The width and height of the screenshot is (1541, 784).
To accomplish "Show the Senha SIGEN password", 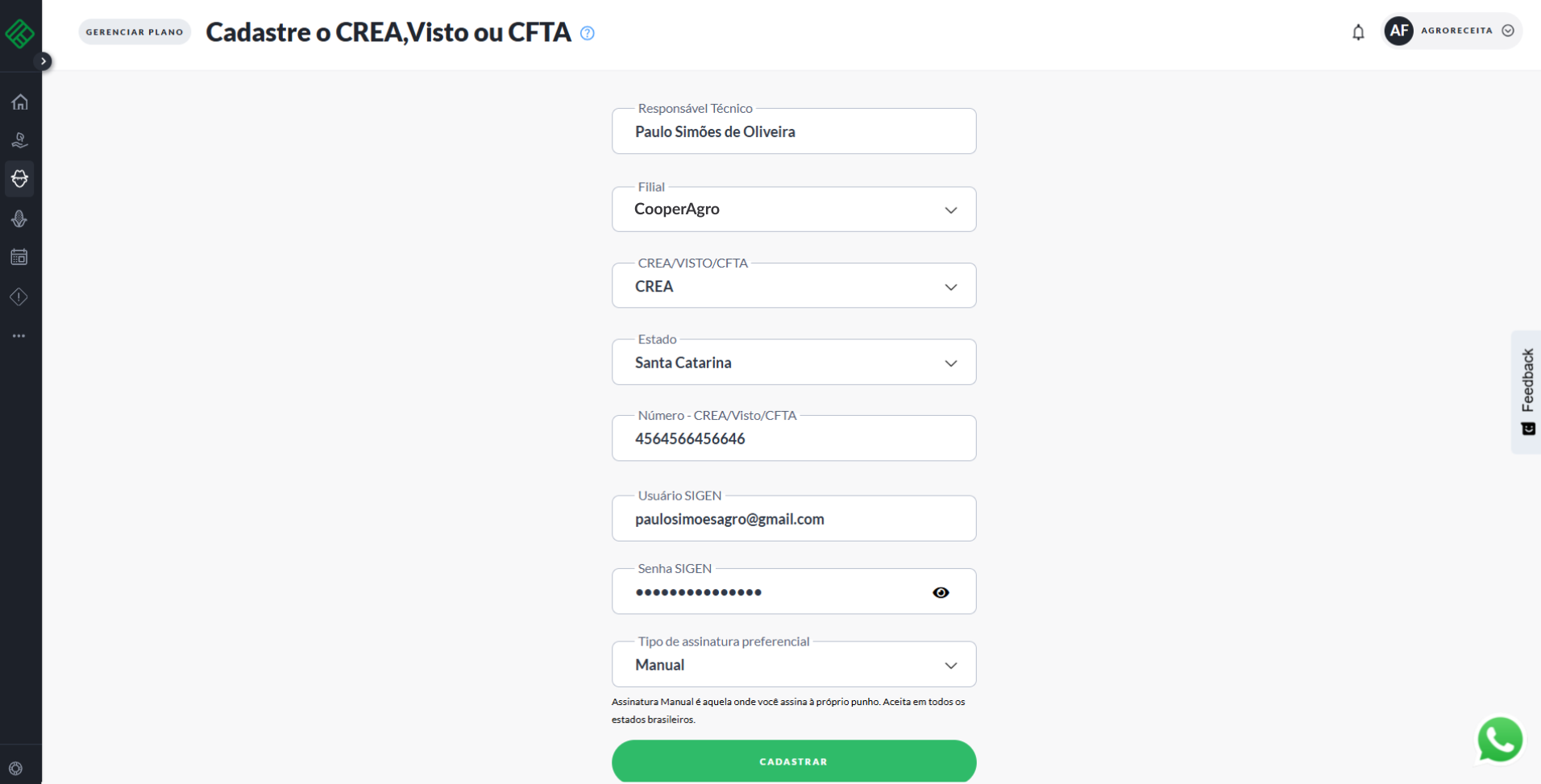I will tap(941, 592).
